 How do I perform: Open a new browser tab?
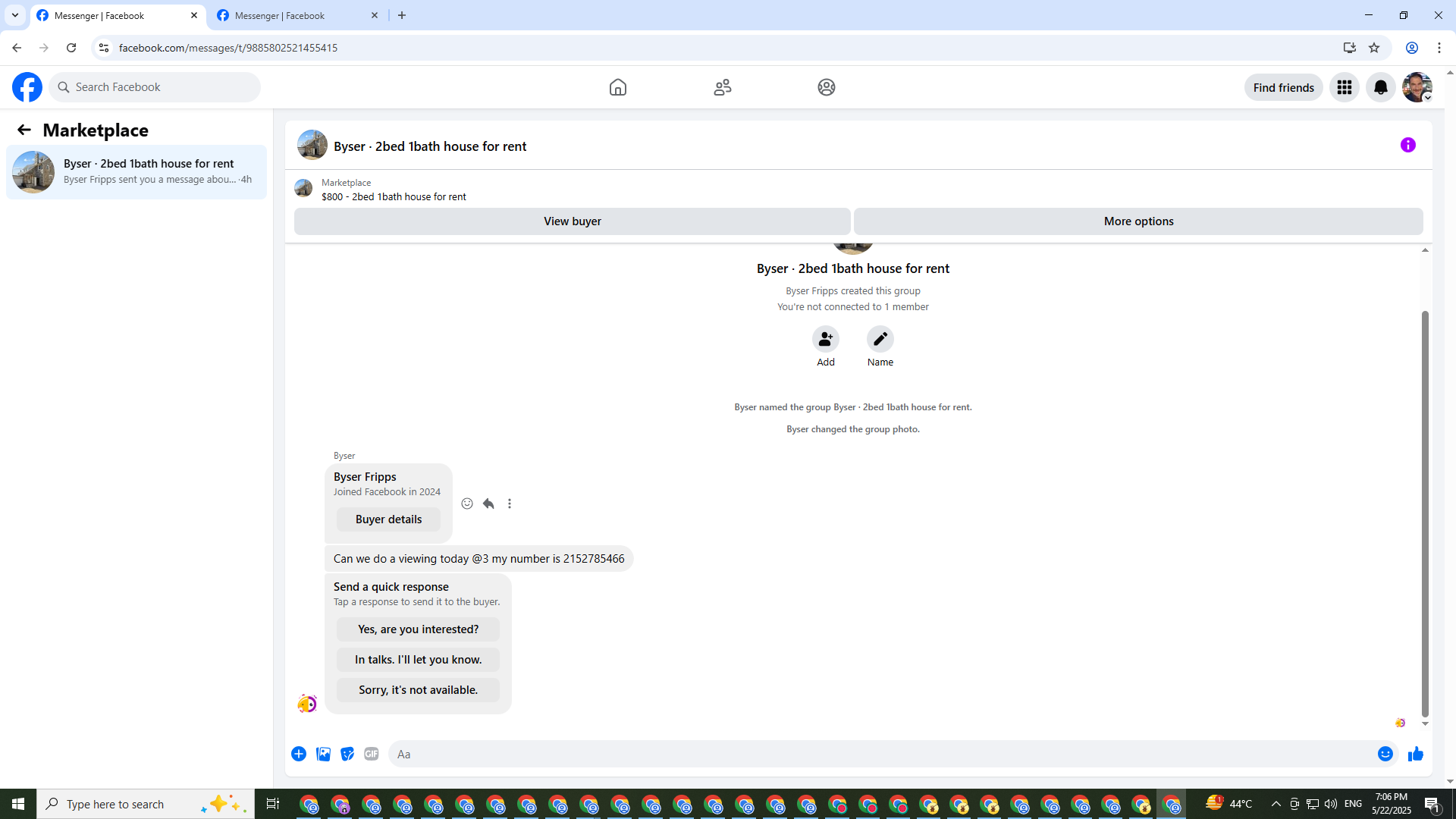point(402,15)
